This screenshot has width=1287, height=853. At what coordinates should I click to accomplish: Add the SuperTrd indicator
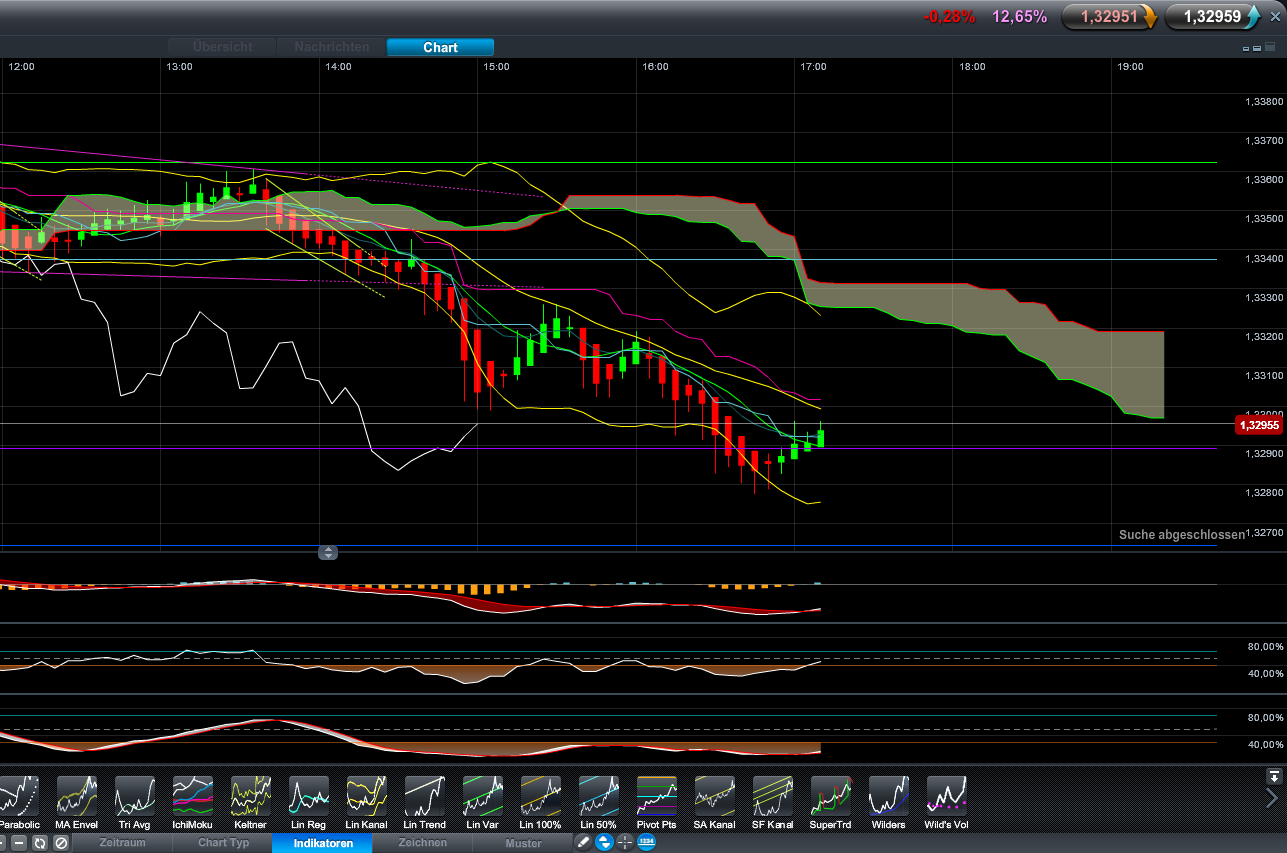coord(830,796)
